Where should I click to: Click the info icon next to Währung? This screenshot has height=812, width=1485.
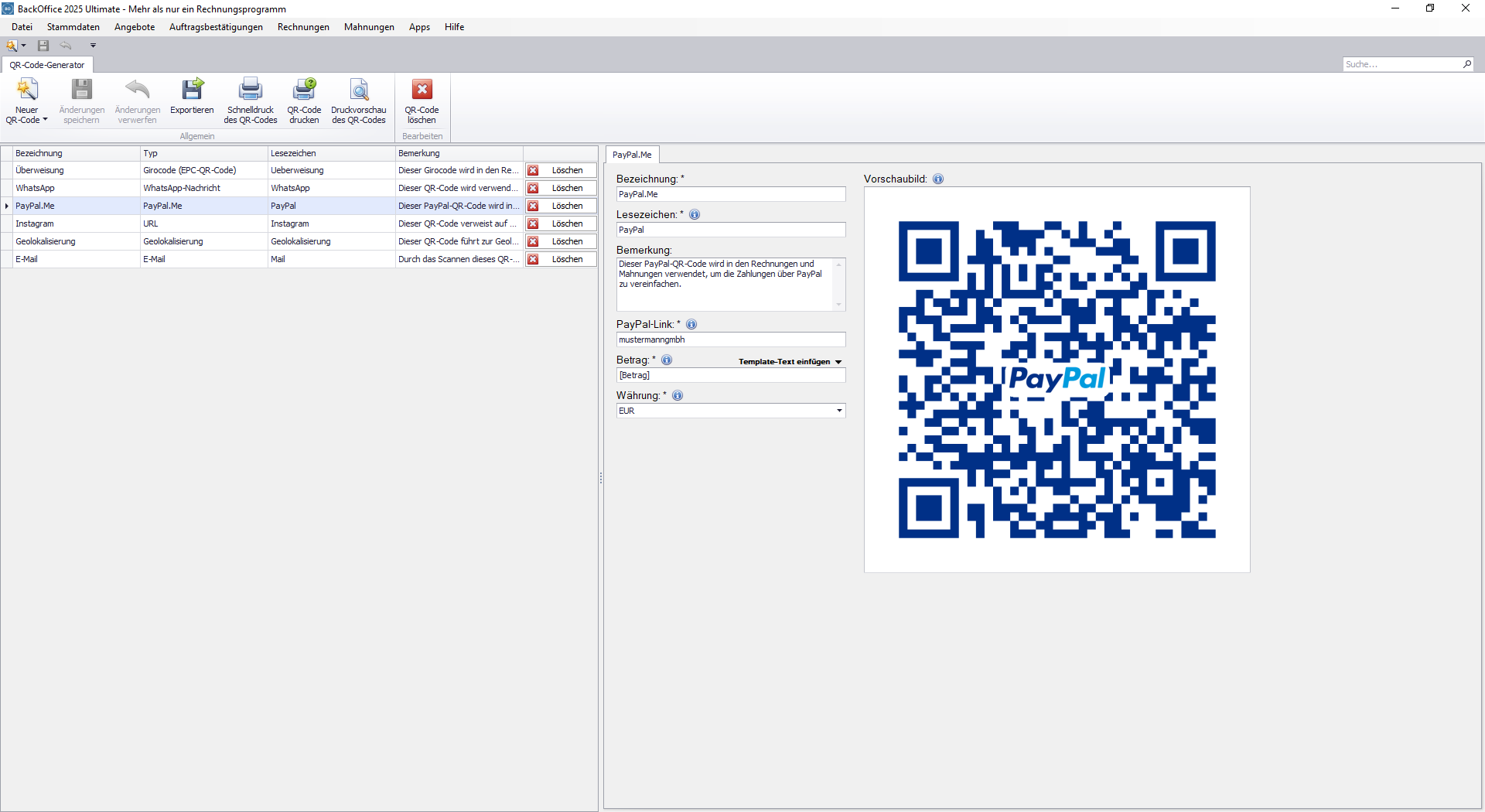coord(678,395)
